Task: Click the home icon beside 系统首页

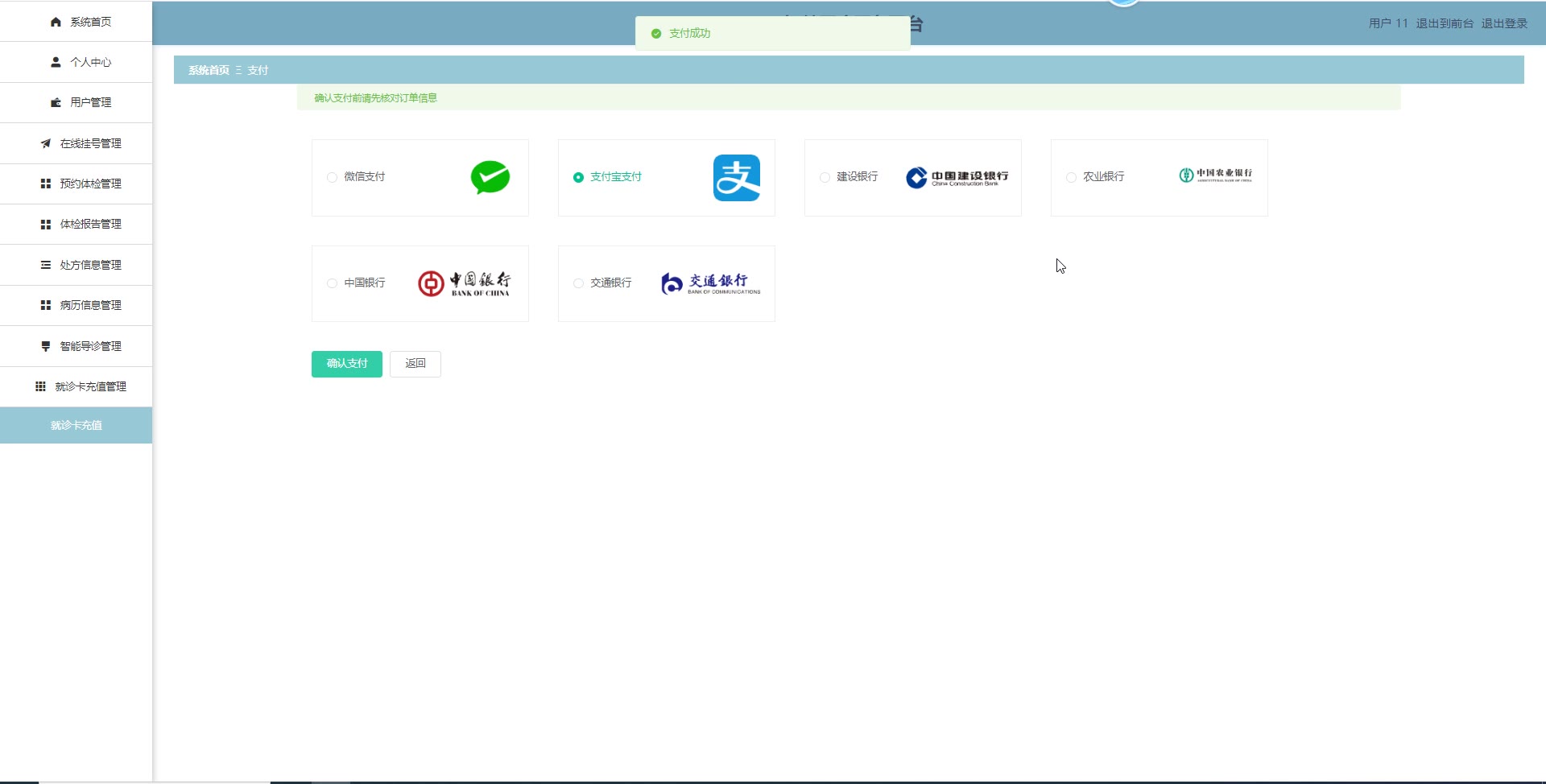Action: coord(56,22)
